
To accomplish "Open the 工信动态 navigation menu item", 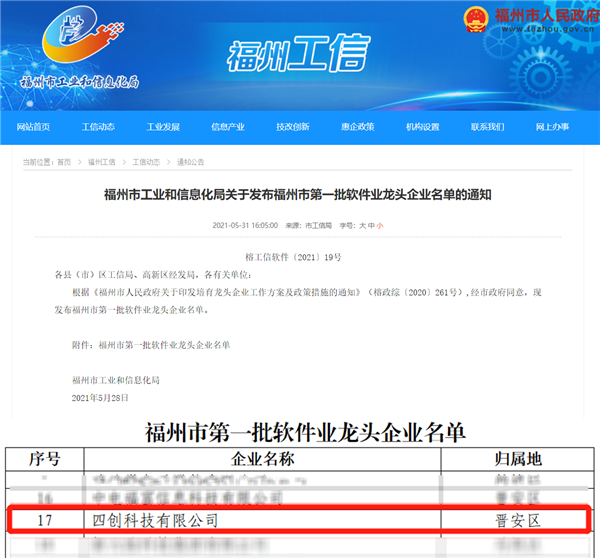I will (98, 127).
